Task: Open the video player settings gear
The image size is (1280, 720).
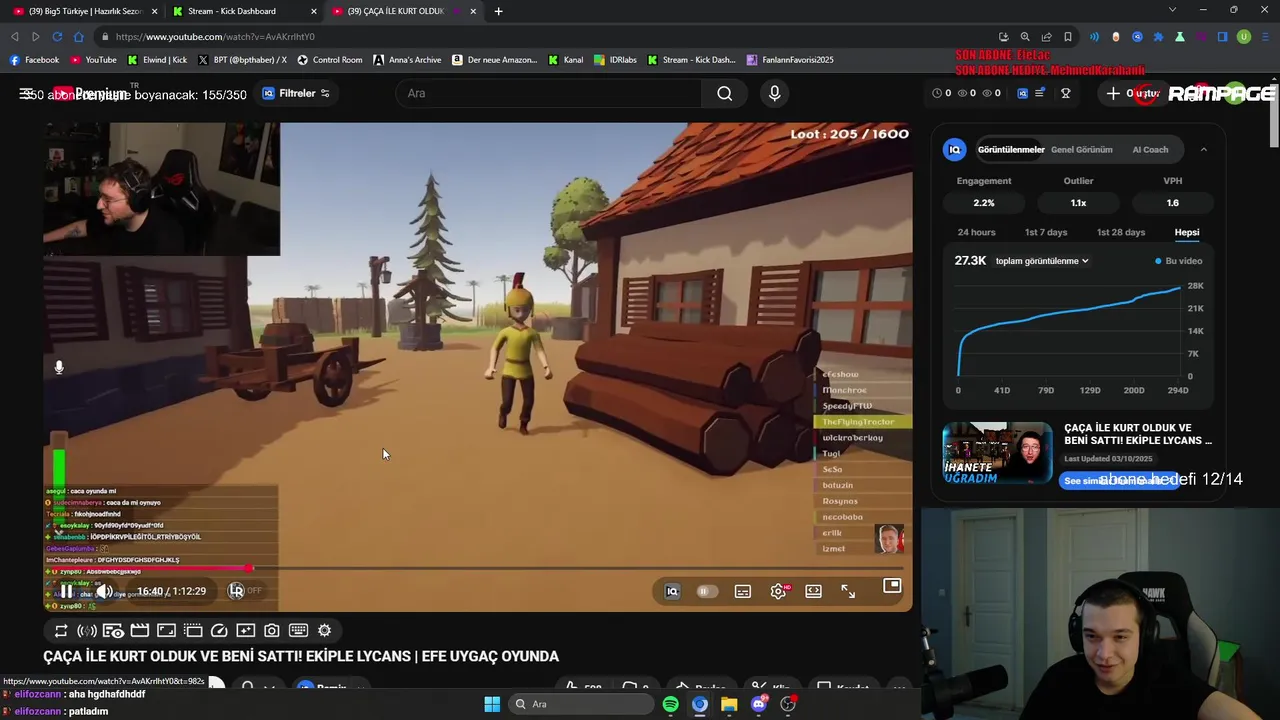Action: pyautogui.click(x=778, y=591)
